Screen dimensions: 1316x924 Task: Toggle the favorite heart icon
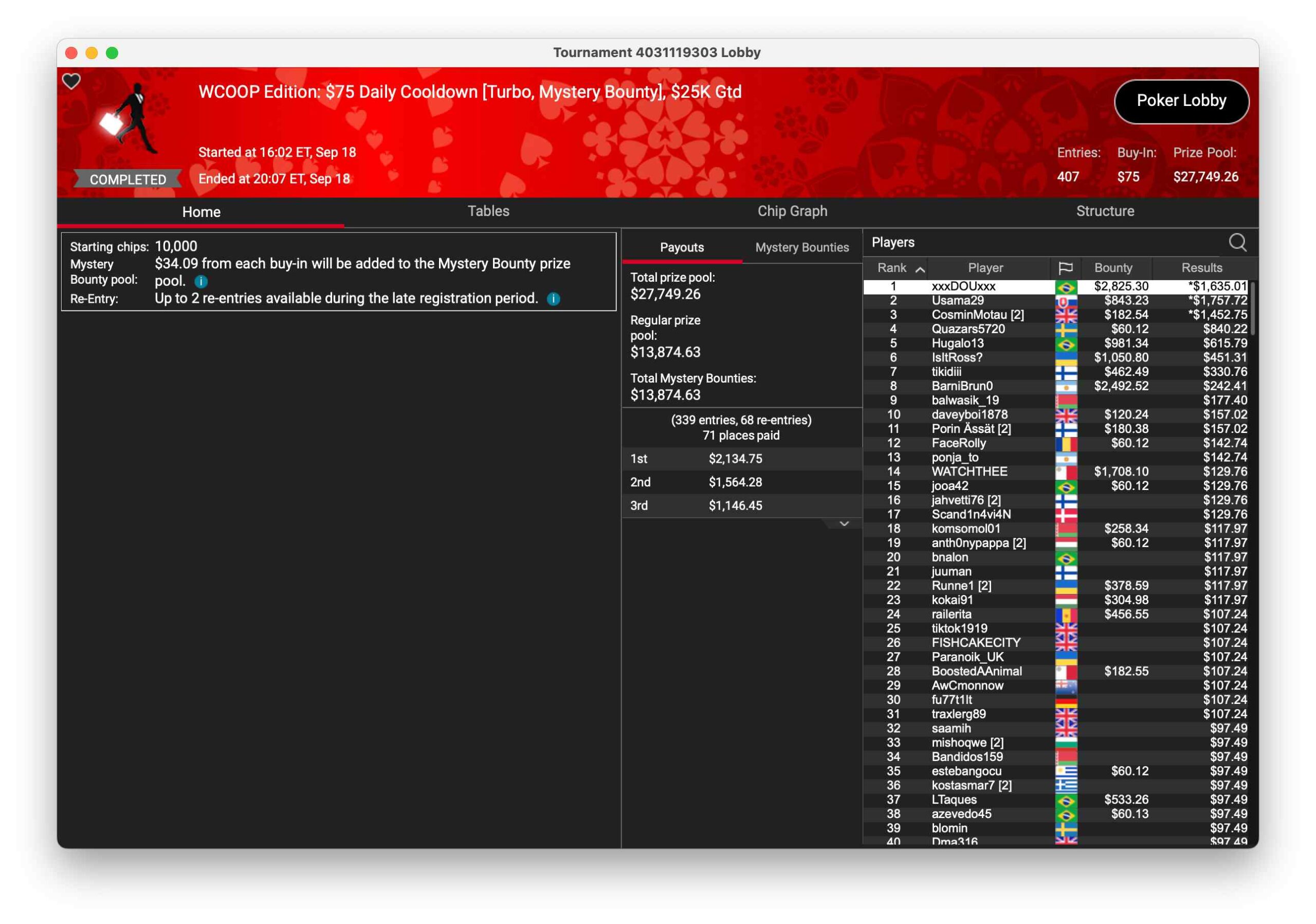tap(71, 81)
